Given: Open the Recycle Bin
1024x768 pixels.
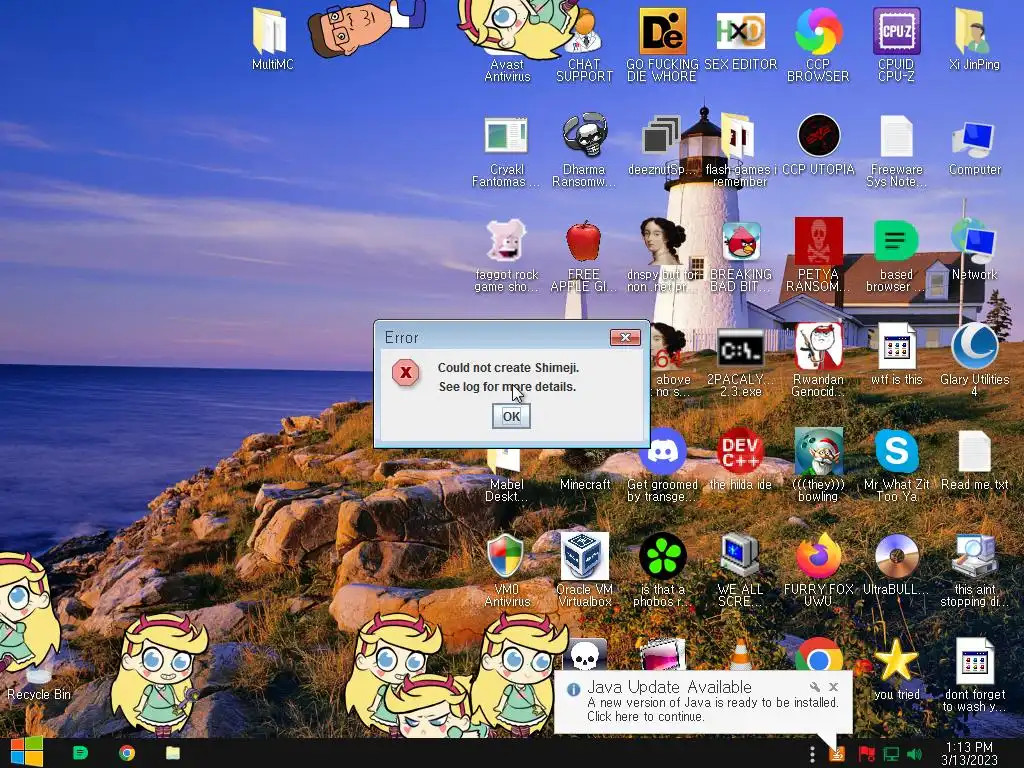Looking at the screenshot, I should (x=39, y=684).
